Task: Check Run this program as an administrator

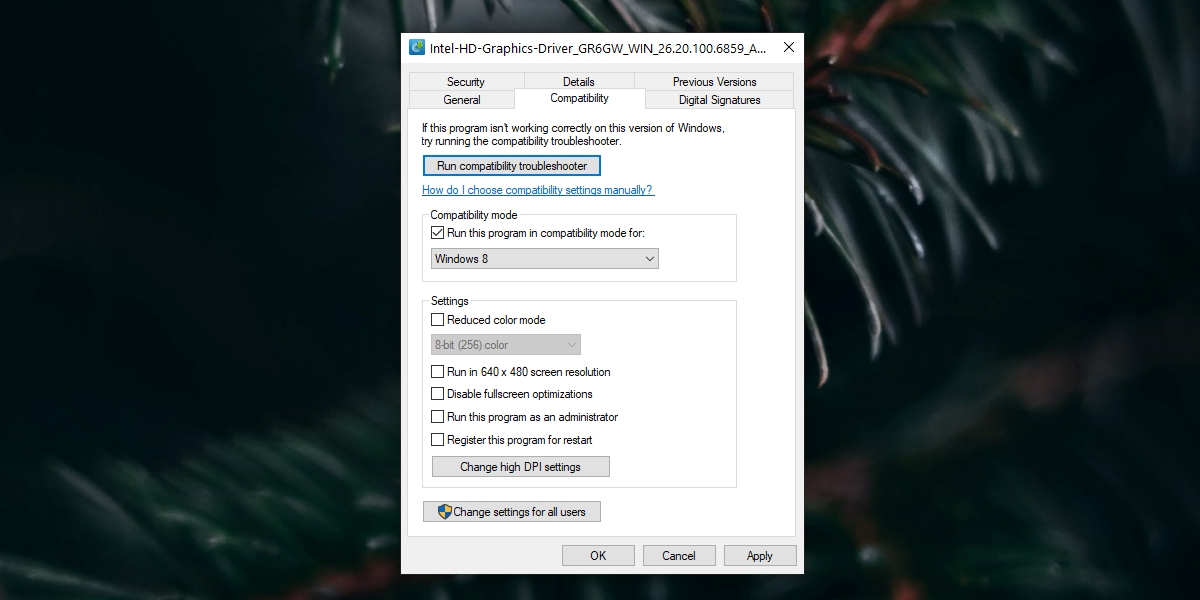Action: click(x=437, y=417)
